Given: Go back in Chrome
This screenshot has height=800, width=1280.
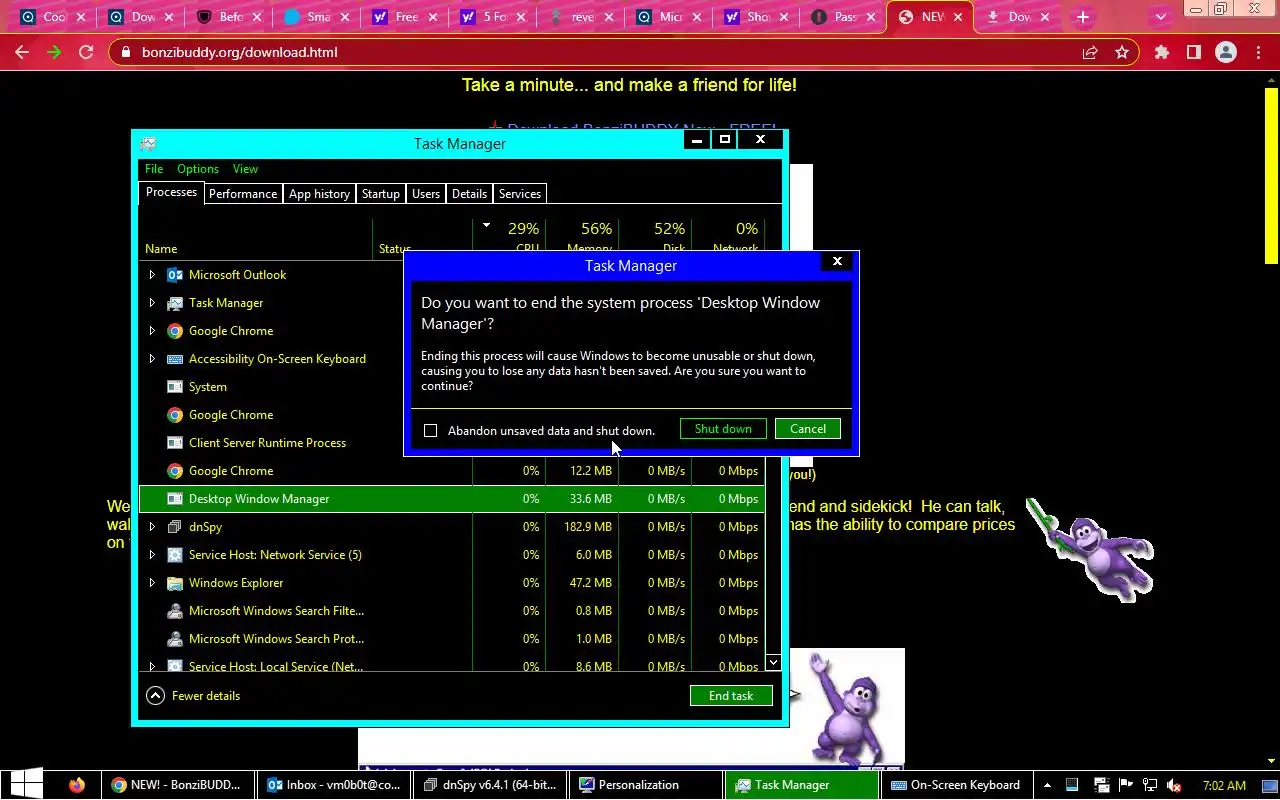Looking at the screenshot, I should 22,52.
